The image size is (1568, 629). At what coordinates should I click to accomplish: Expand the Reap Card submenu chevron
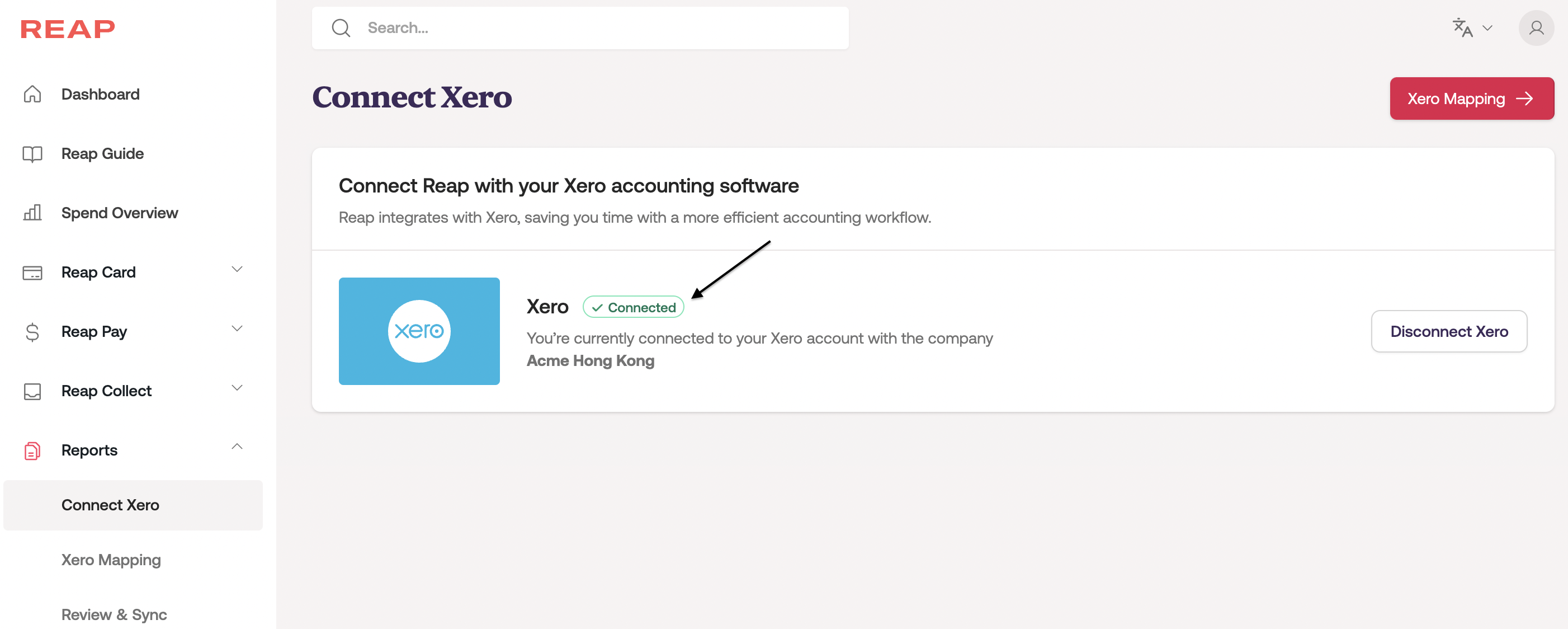(238, 269)
